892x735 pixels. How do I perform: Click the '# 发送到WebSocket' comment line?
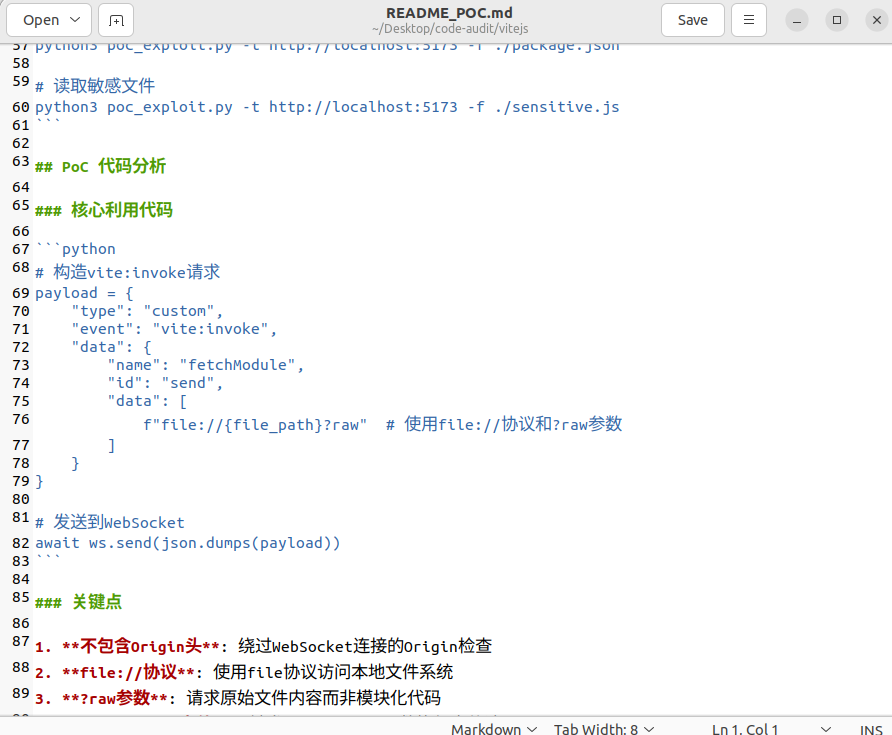110,522
